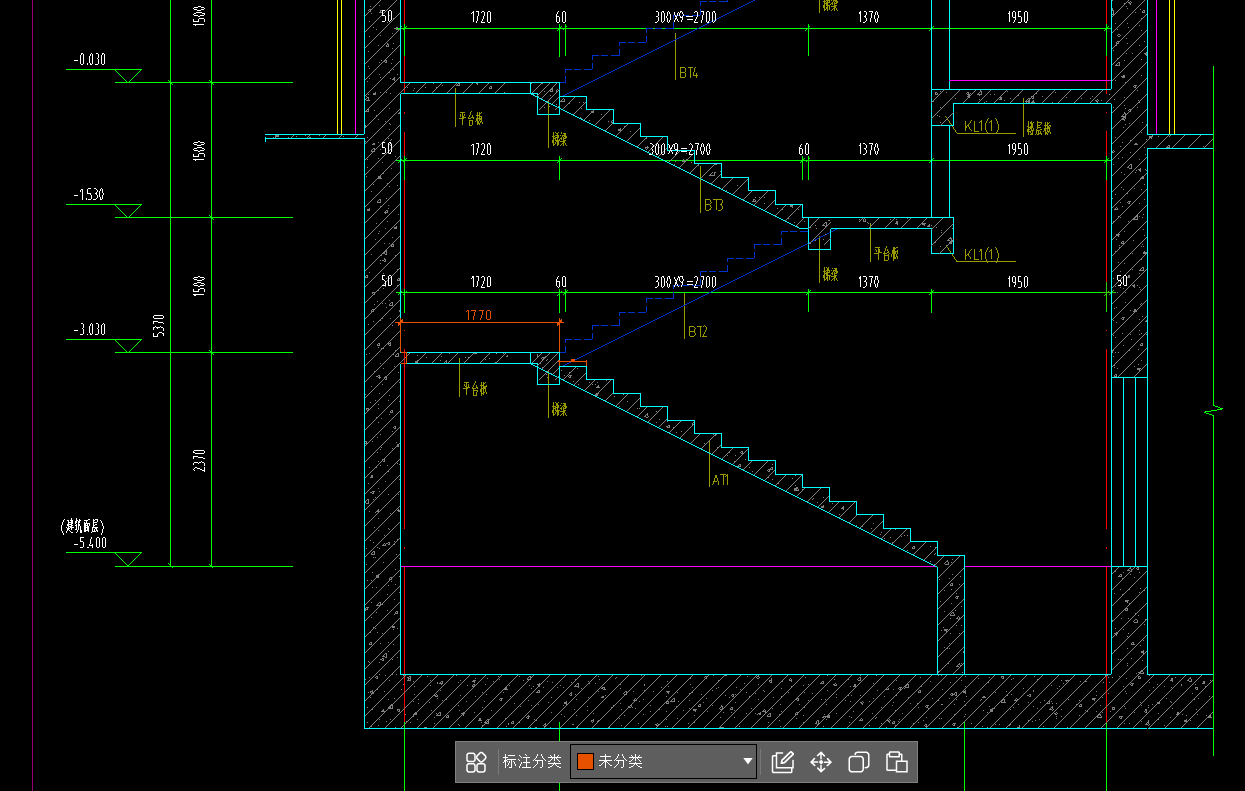Open the 未分类 category dropdown
1245x791 pixels.
click(747, 762)
